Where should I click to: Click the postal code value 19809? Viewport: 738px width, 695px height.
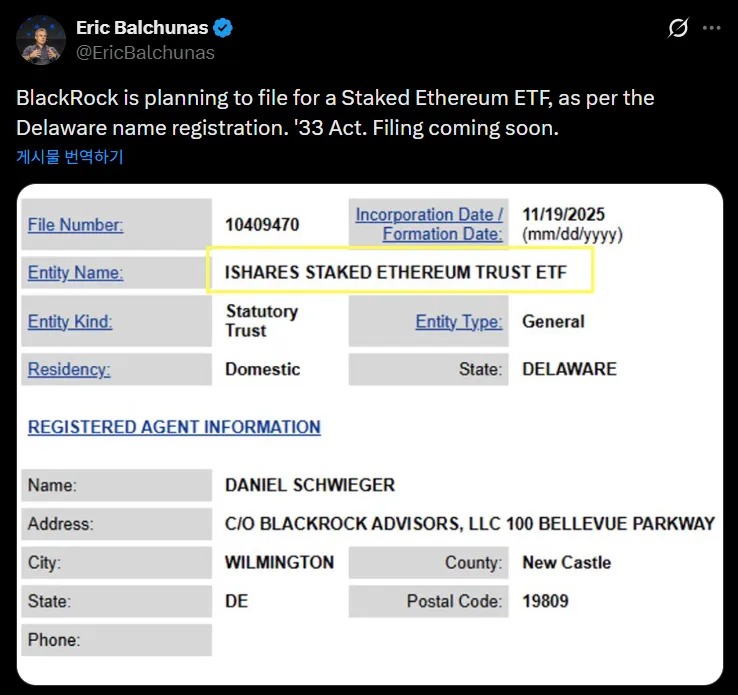(547, 601)
